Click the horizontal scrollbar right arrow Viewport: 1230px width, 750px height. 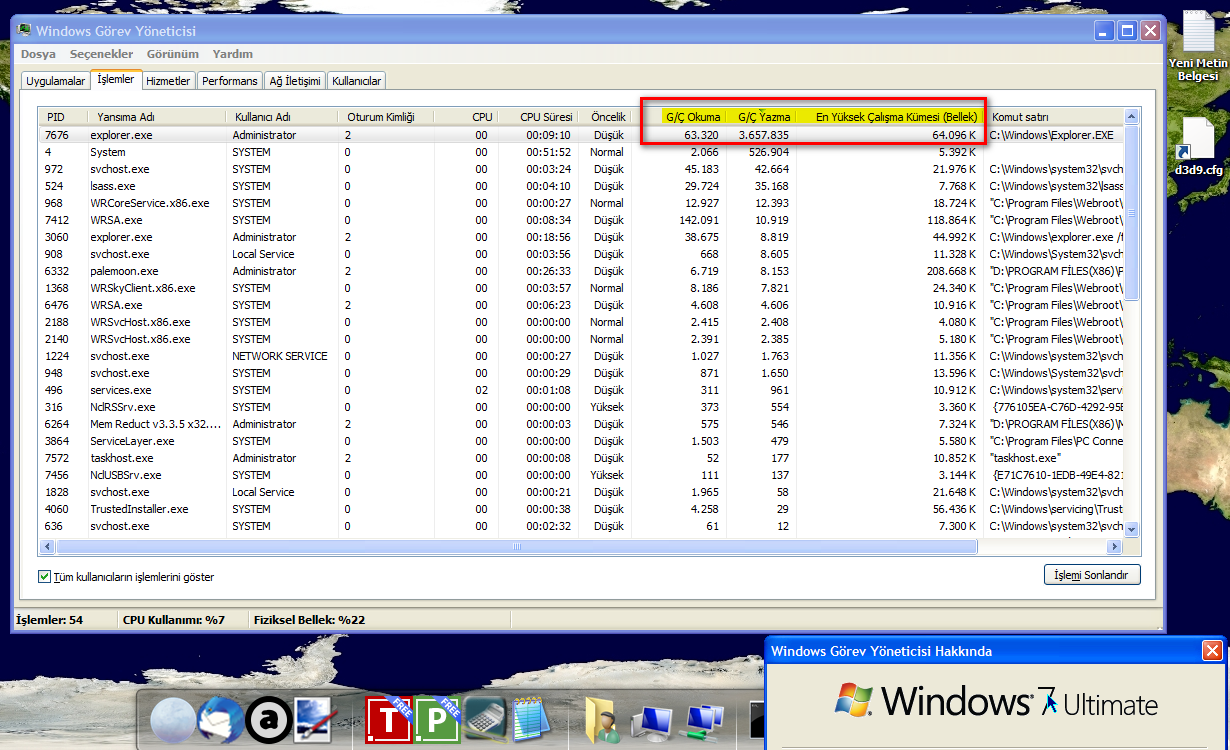click(x=1114, y=547)
